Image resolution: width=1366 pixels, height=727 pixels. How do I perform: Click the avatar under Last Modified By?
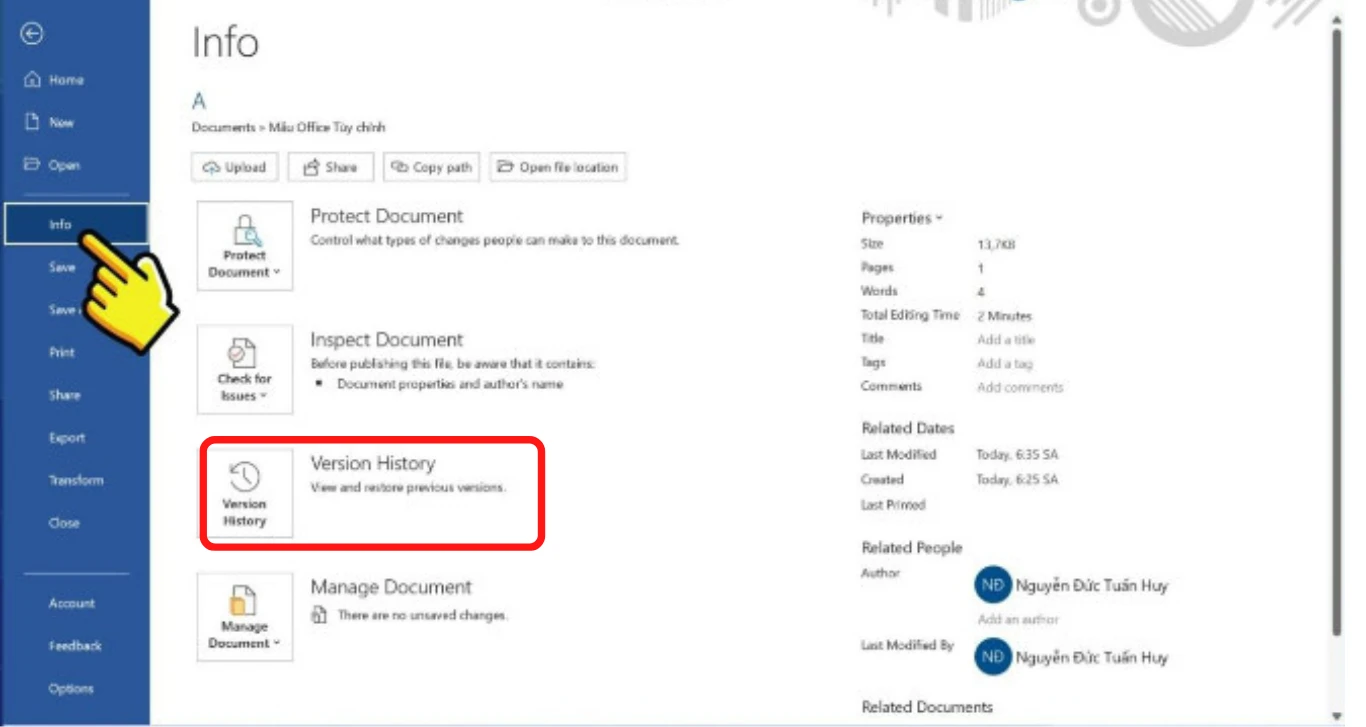tap(993, 658)
